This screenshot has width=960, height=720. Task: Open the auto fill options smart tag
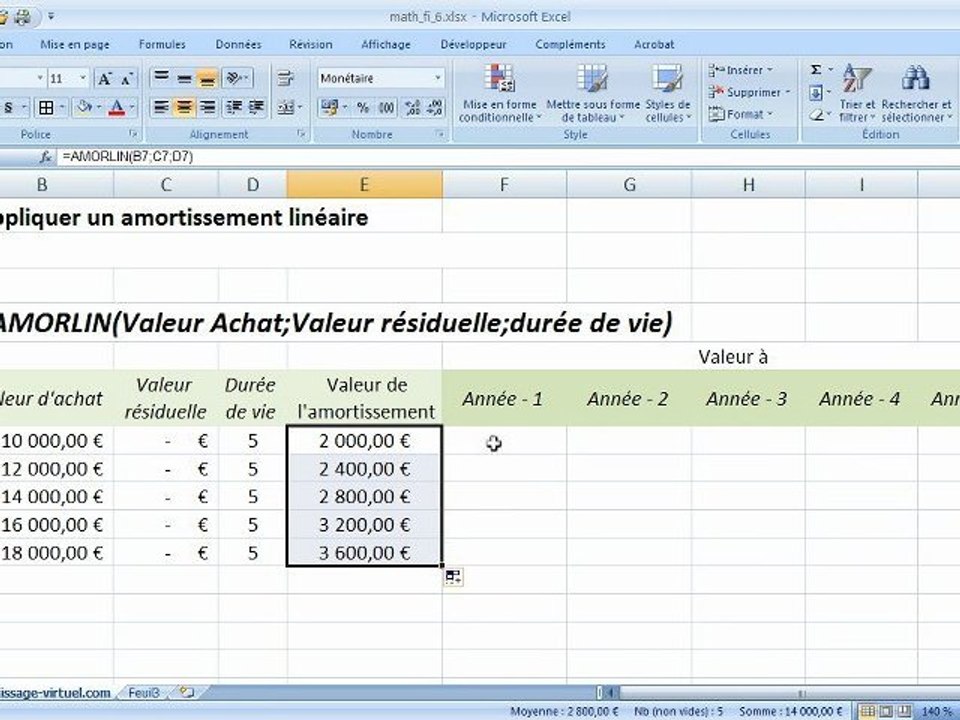tap(453, 577)
